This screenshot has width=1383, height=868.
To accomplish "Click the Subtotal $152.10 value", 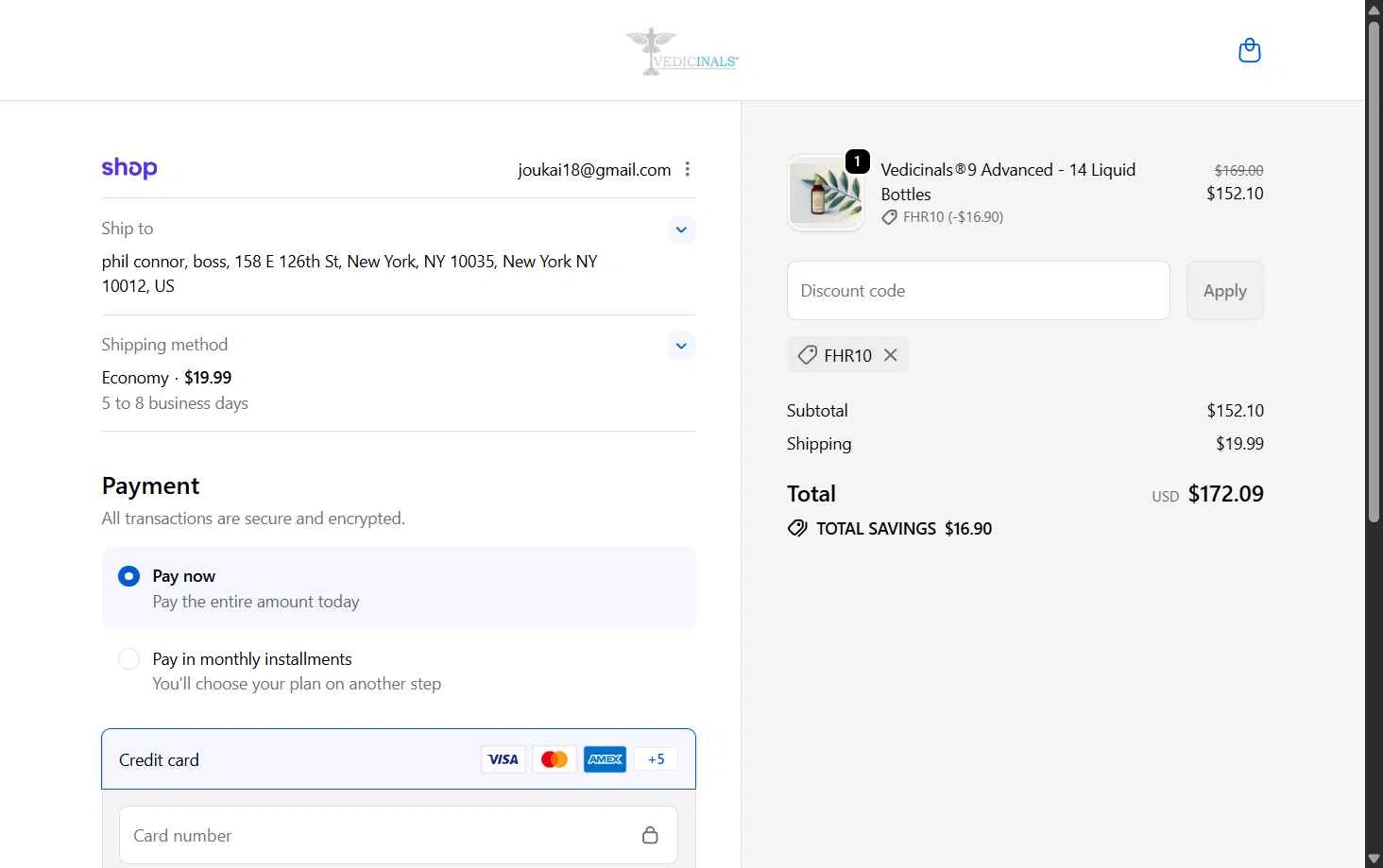I will coord(1235,411).
